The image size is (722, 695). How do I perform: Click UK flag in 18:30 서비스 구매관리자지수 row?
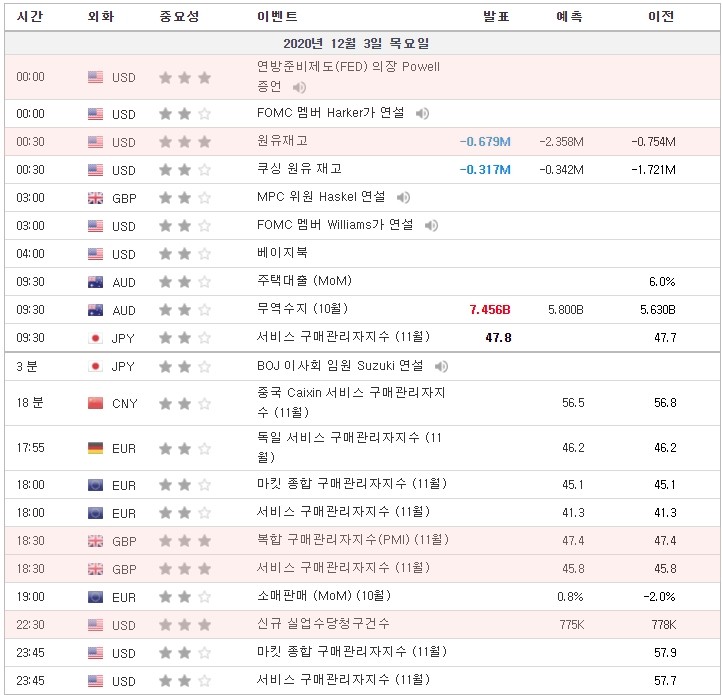[x=95, y=569]
